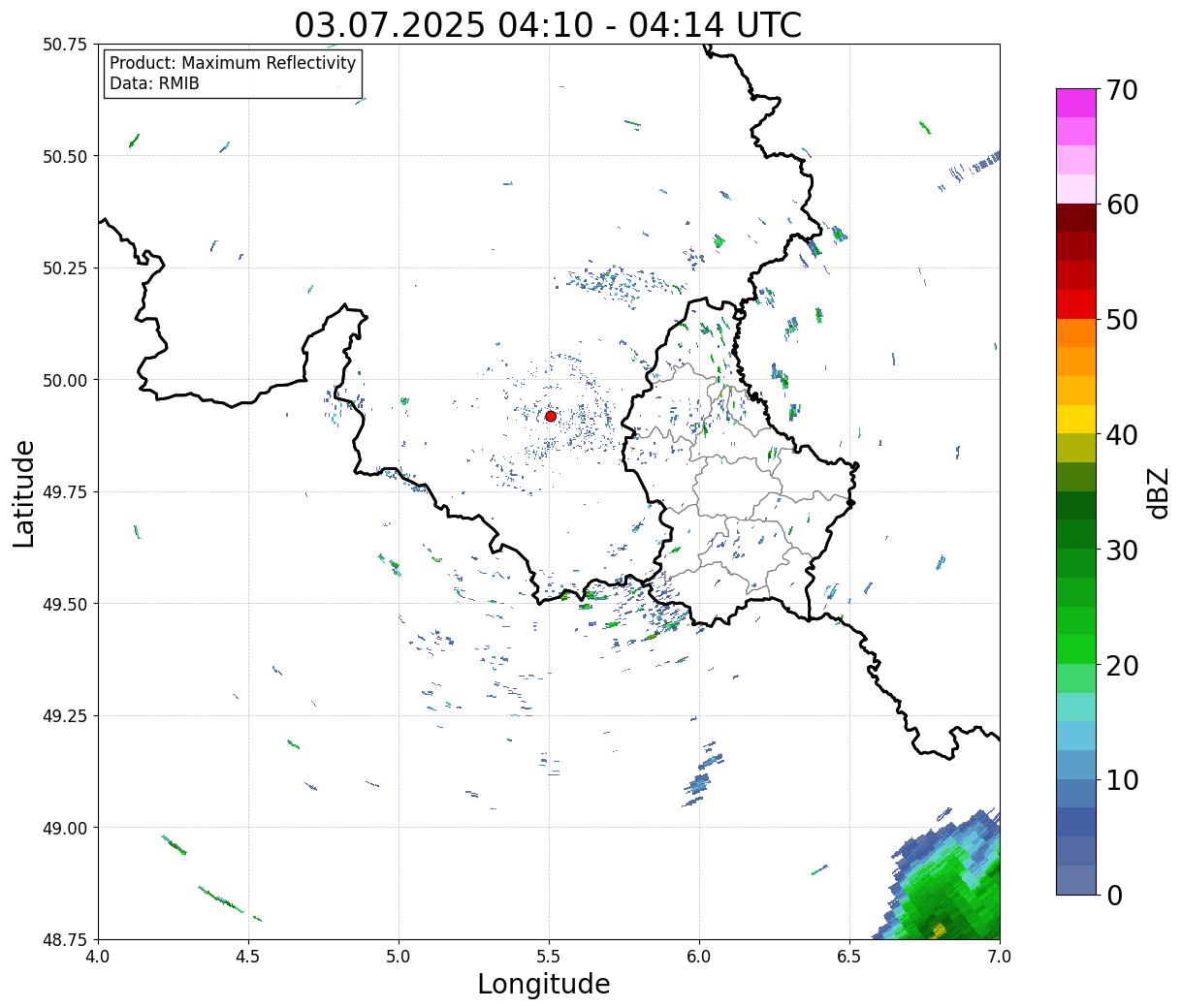This screenshot has height=1008, width=1182.
Task: Click the 'Longitude' axis label
Action: pos(544,984)
